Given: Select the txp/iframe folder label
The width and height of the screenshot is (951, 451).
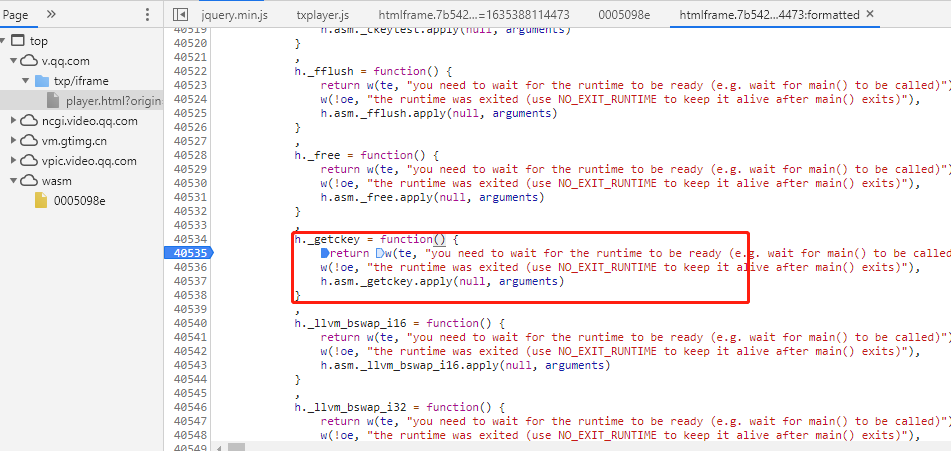Looking at the screenshot, I should point(81,81).
